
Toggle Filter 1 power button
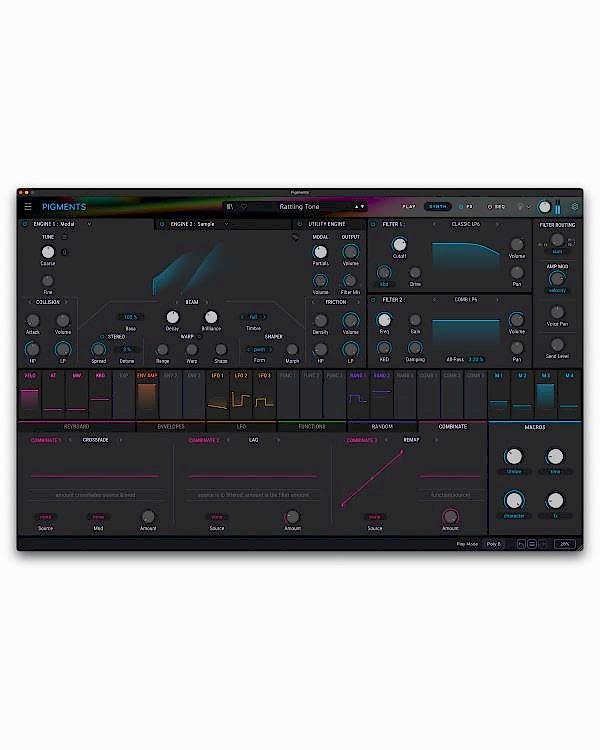pos(374,224)
